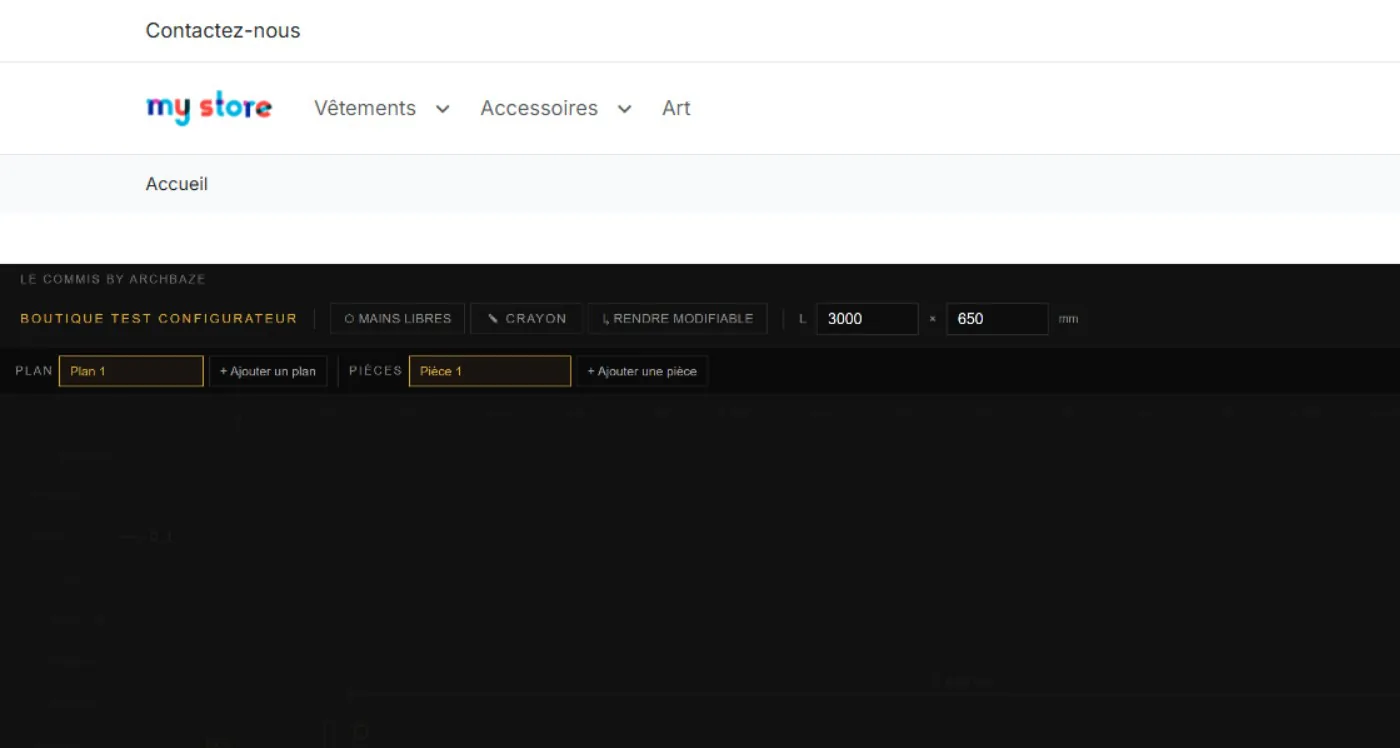Viewport: 1400px width, 748px height.
Task: Open the Contactez-nous link
Action: point(223,31)
